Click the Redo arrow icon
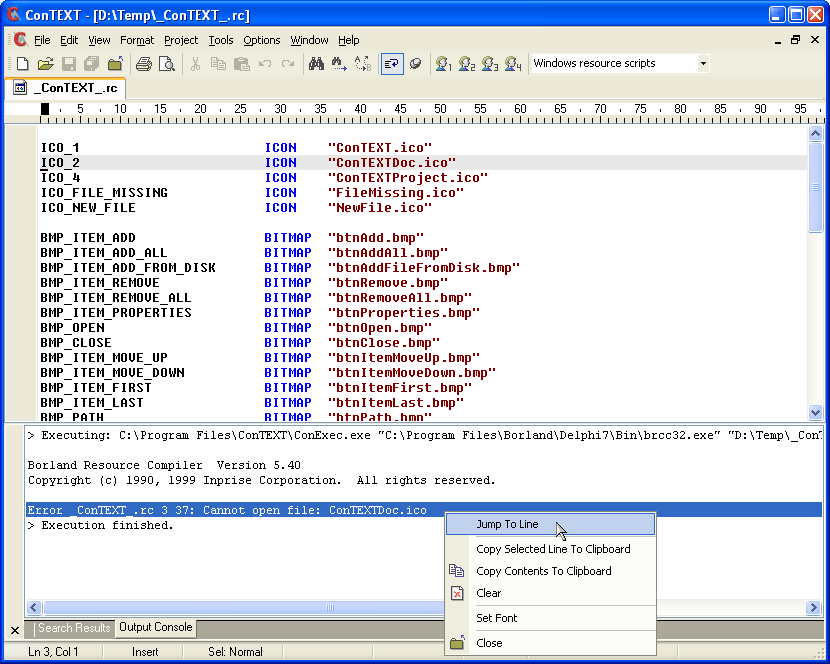 [x=288, y=64]
